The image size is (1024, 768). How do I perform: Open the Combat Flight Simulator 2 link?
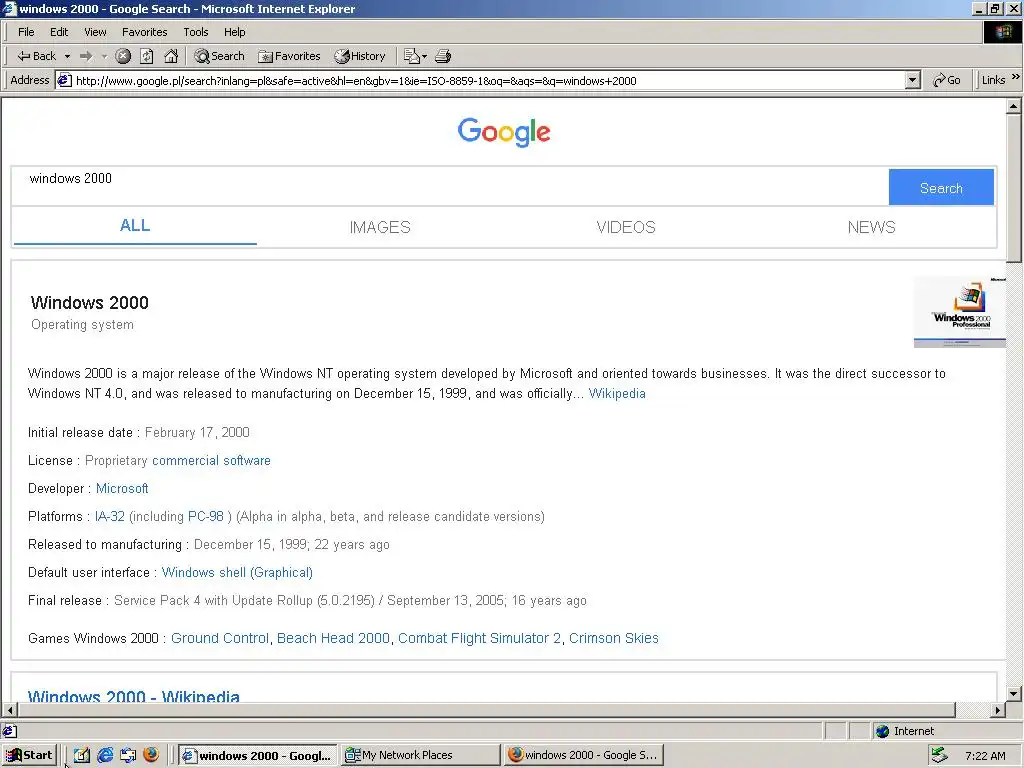(x=479, y=638)
